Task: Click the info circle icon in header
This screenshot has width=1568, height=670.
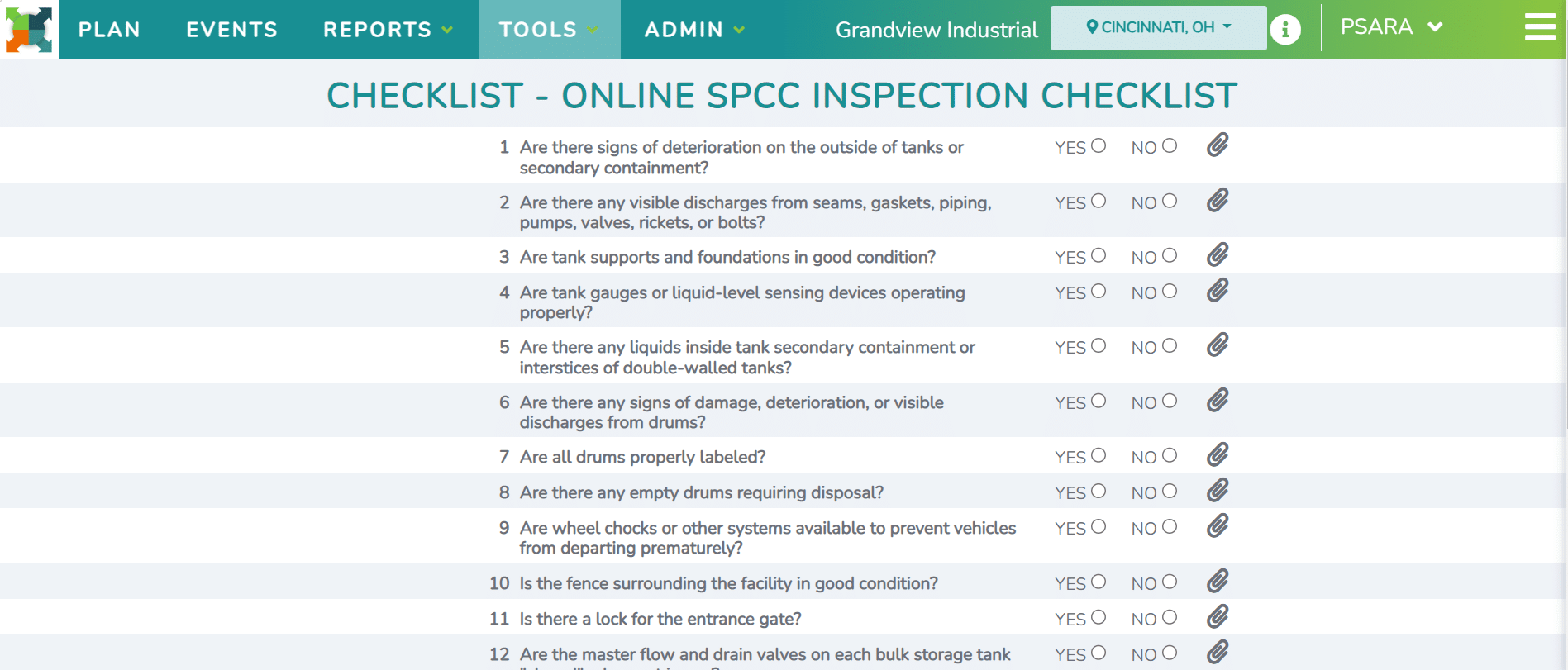Action: point(1285,30)
